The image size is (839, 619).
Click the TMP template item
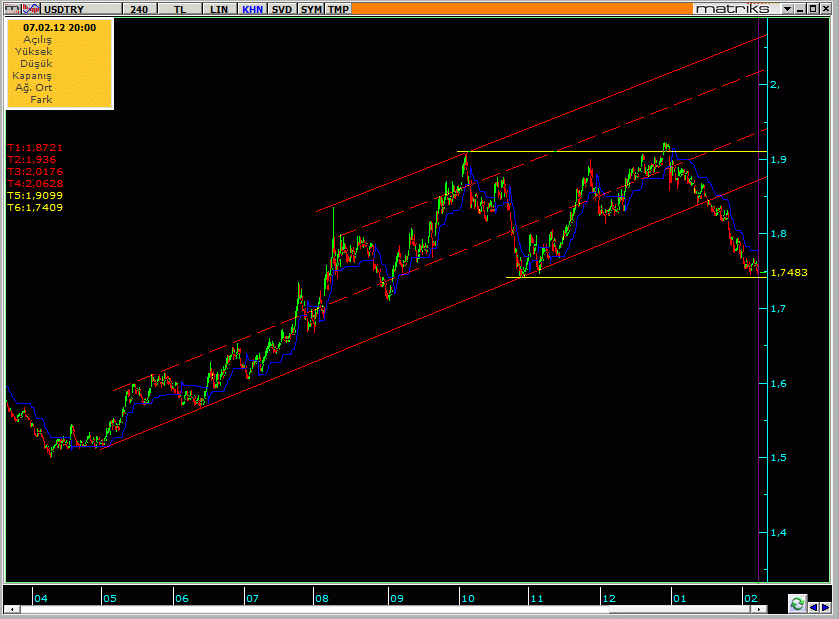[339, 9]
